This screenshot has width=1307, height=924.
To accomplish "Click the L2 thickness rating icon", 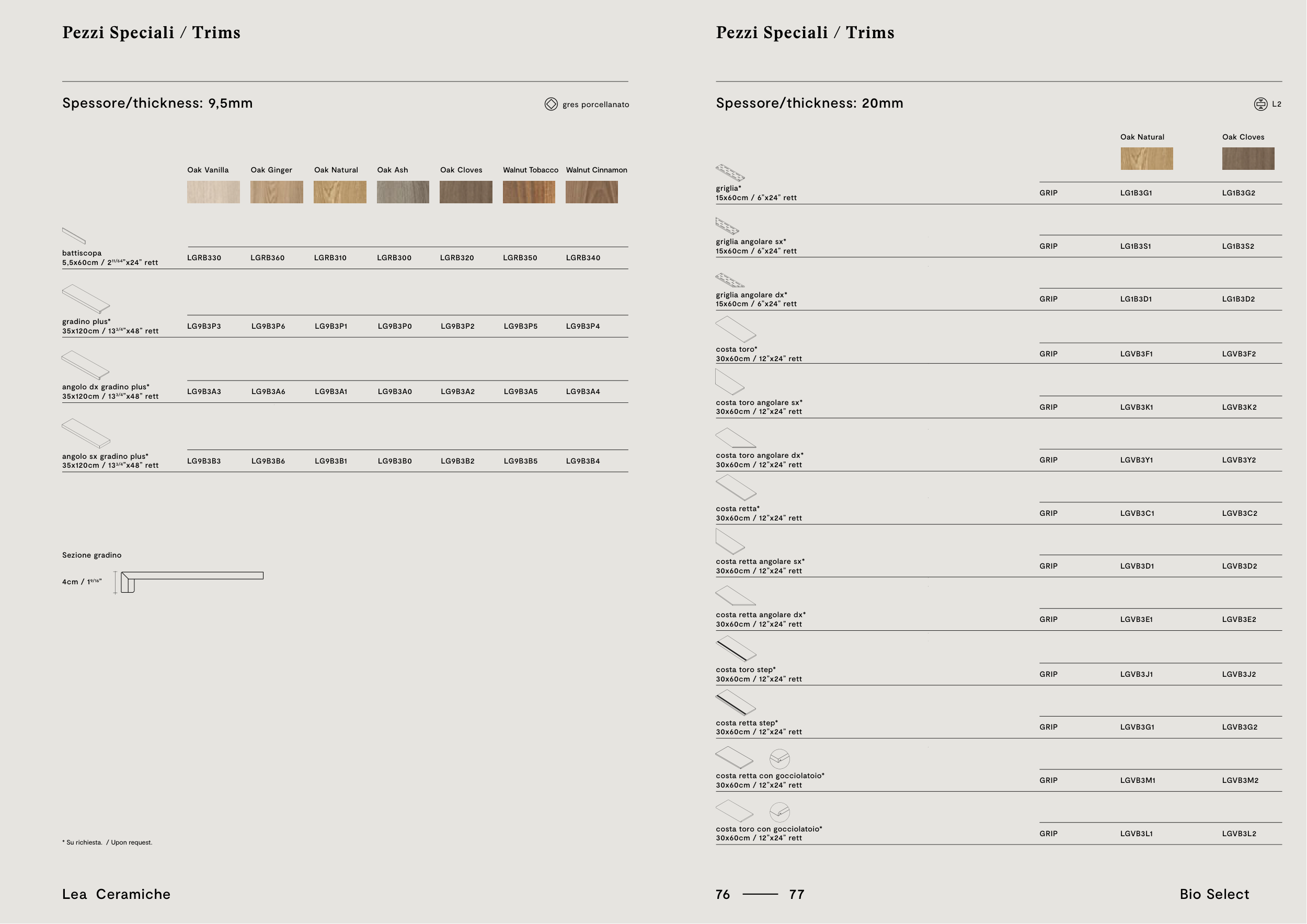I will [x=1260, y=104].
